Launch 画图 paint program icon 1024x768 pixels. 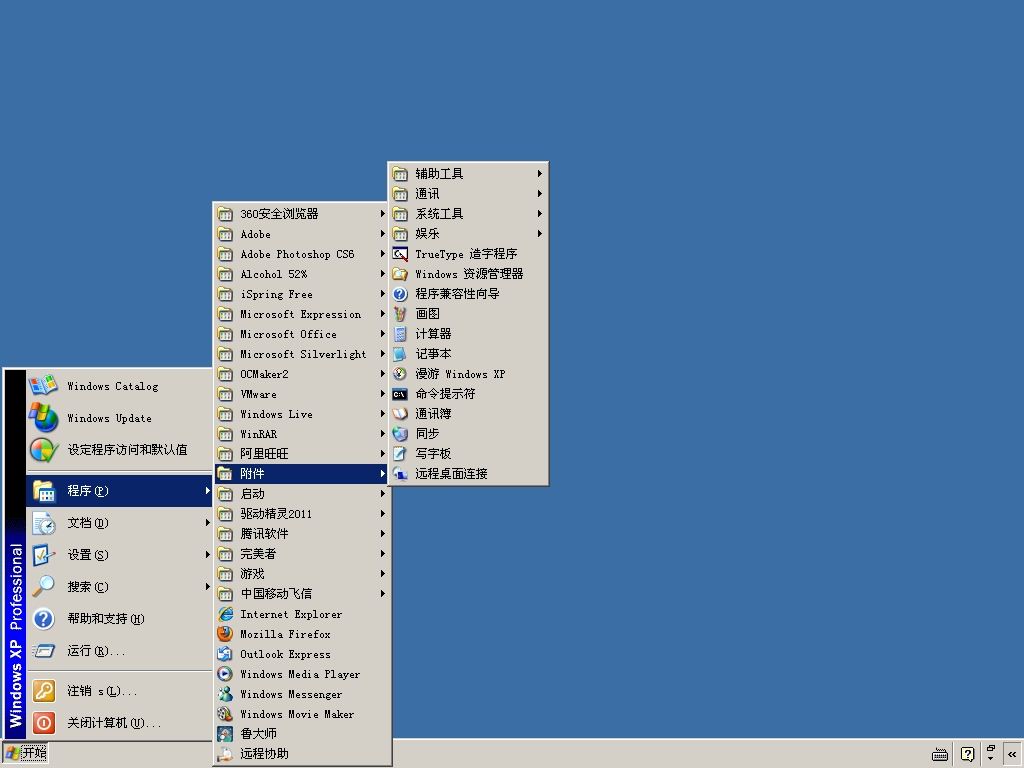tap(400, 314)
